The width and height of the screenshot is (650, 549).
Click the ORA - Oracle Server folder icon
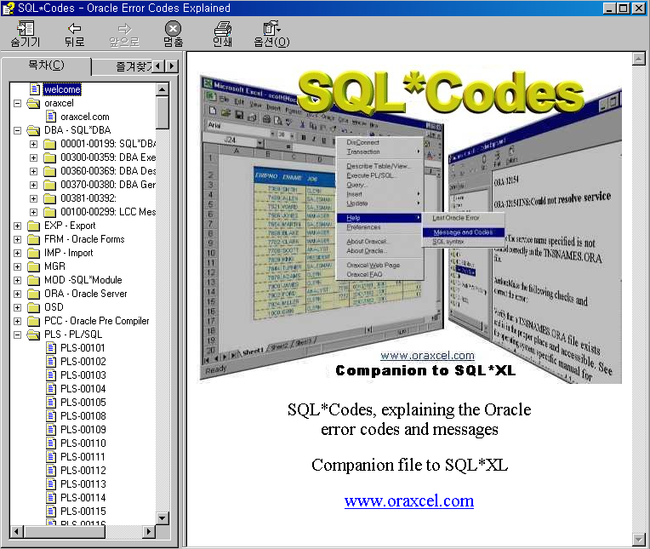pyautogui.click(x=33, y=294)
